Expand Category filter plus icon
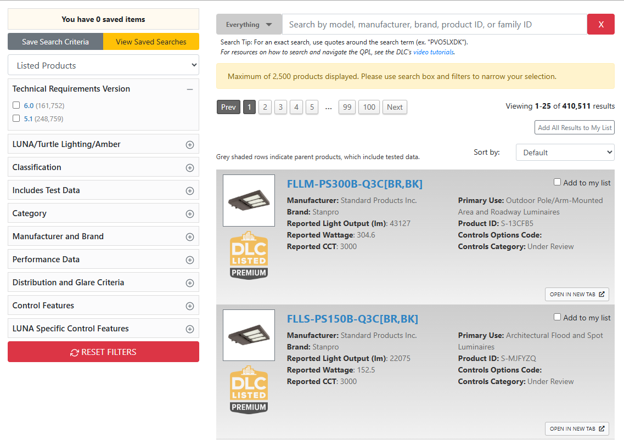Image resolution: width=624 pixels, height=440 pixels. point(190,214)
